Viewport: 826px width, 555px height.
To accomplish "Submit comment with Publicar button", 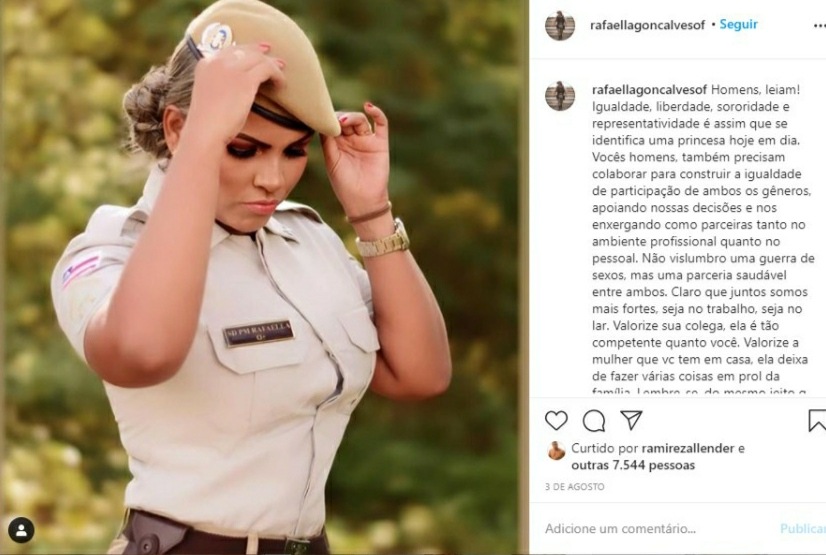I will pyautogui.click(x=803, y=529).
